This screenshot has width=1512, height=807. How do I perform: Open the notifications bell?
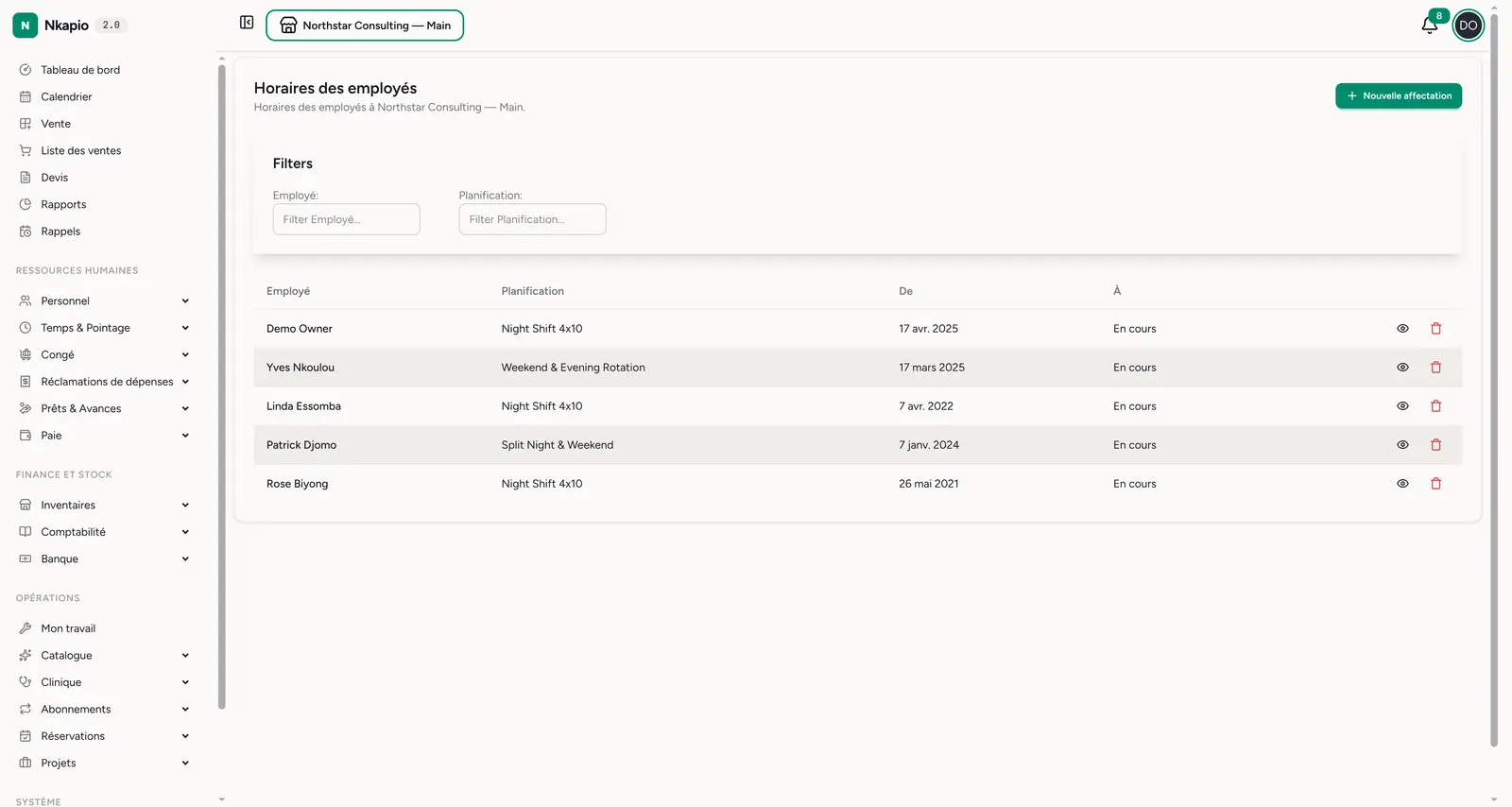pos(1430,26)
